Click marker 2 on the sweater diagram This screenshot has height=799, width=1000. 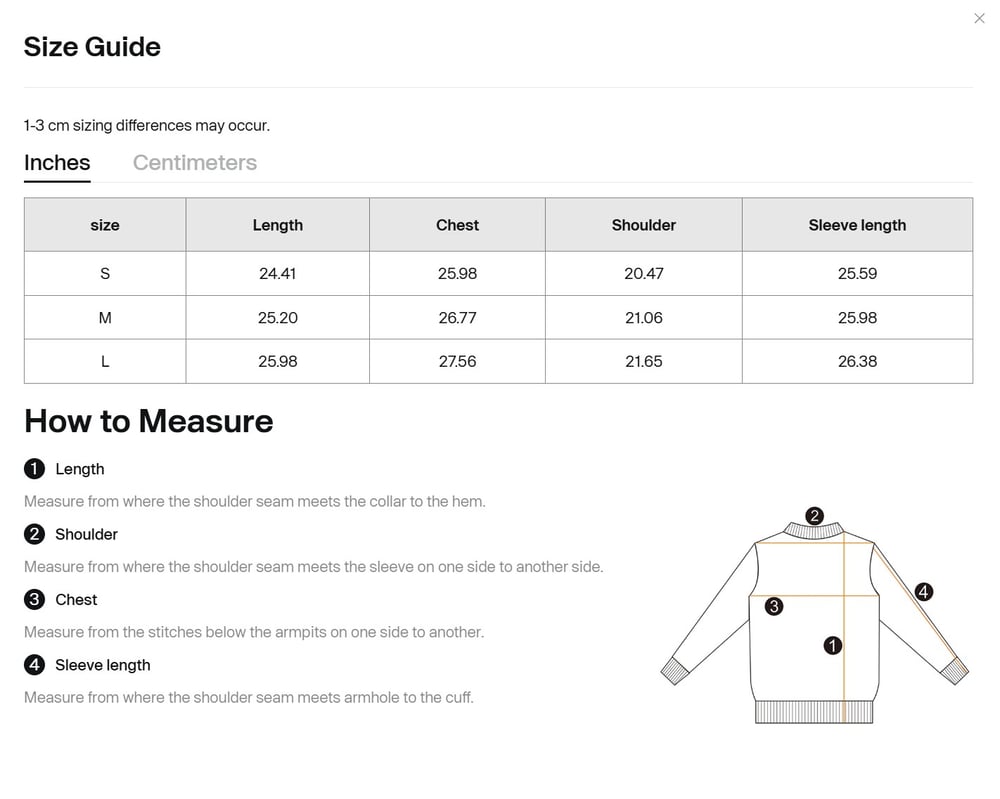[x=815, y=516]
